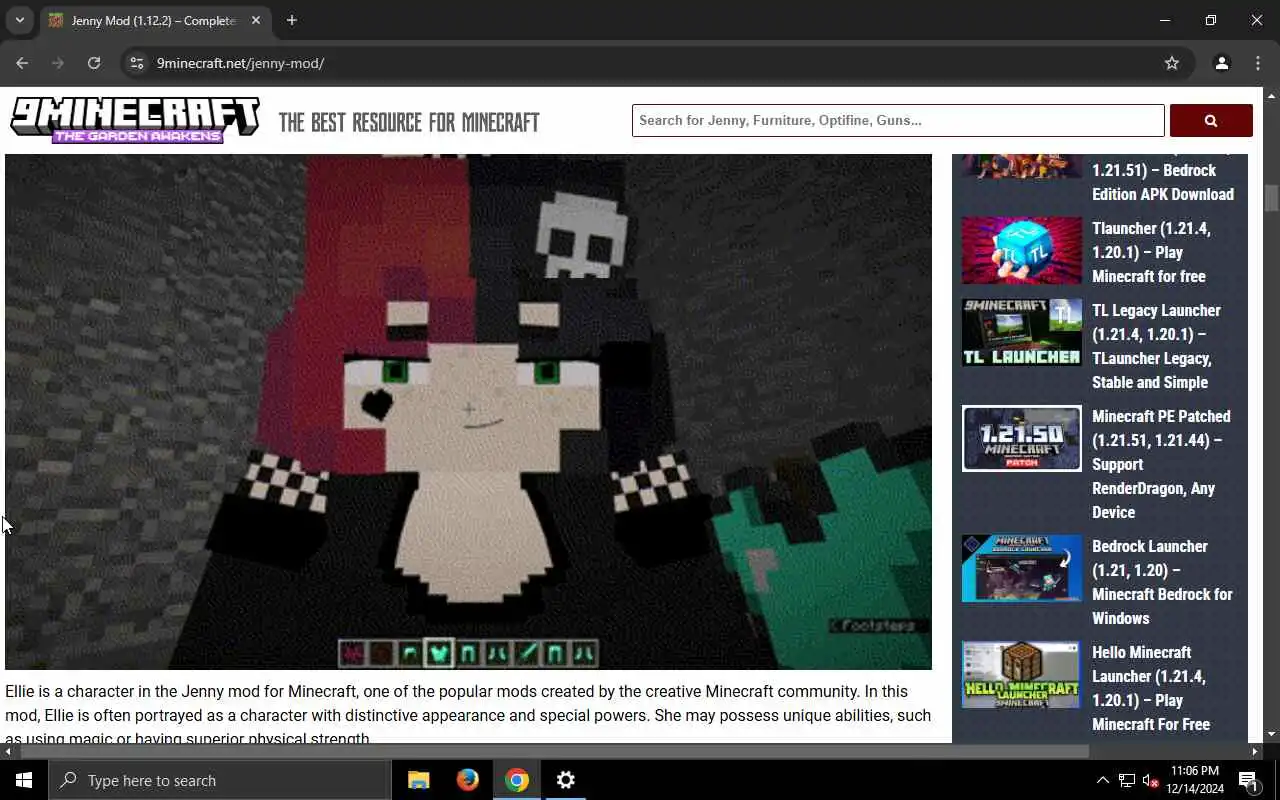Bookmark this page with the star icon
The width and height of the screenshot is (1280, 800).
tap(1172, 63)
